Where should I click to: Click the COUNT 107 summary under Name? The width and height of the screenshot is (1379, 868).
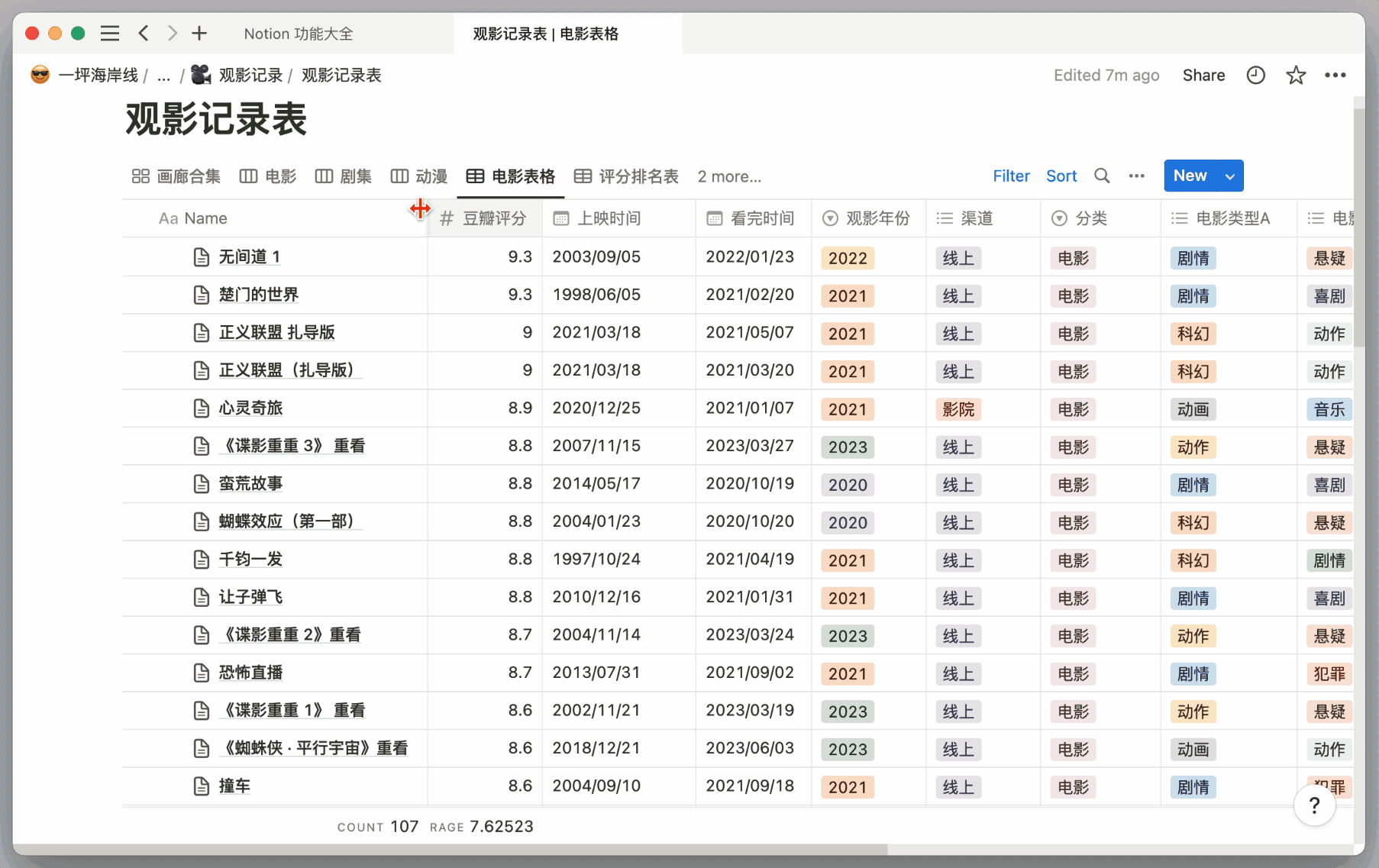click(377, 827)
